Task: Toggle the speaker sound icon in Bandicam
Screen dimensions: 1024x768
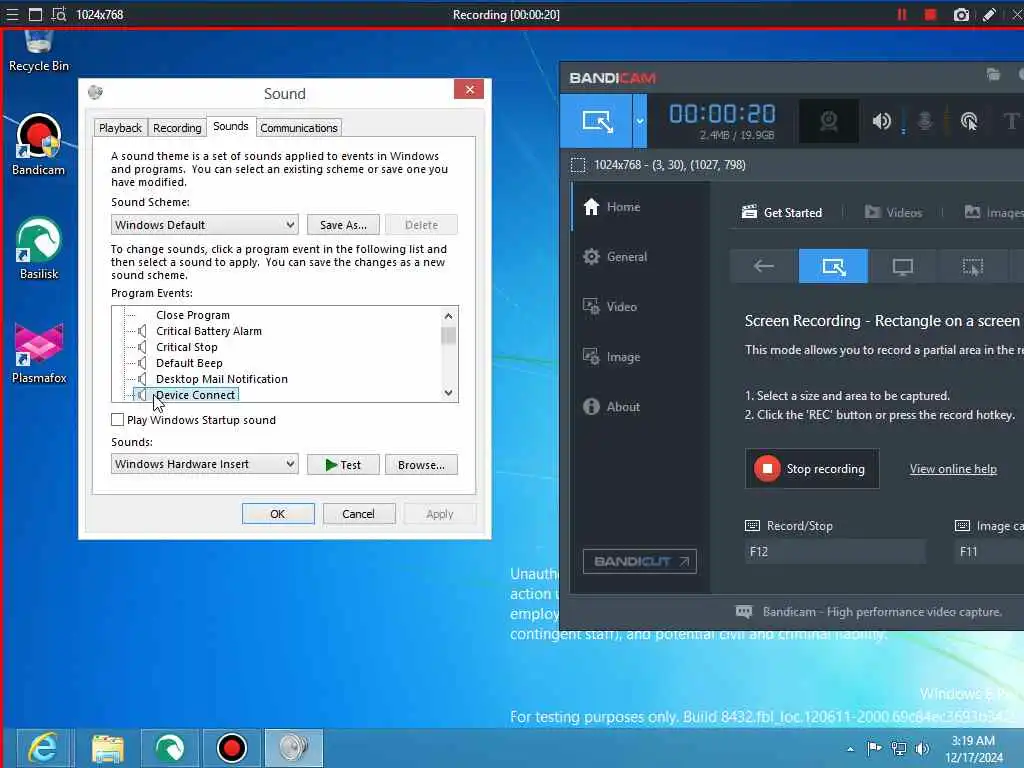Action: tap(881, 121)
